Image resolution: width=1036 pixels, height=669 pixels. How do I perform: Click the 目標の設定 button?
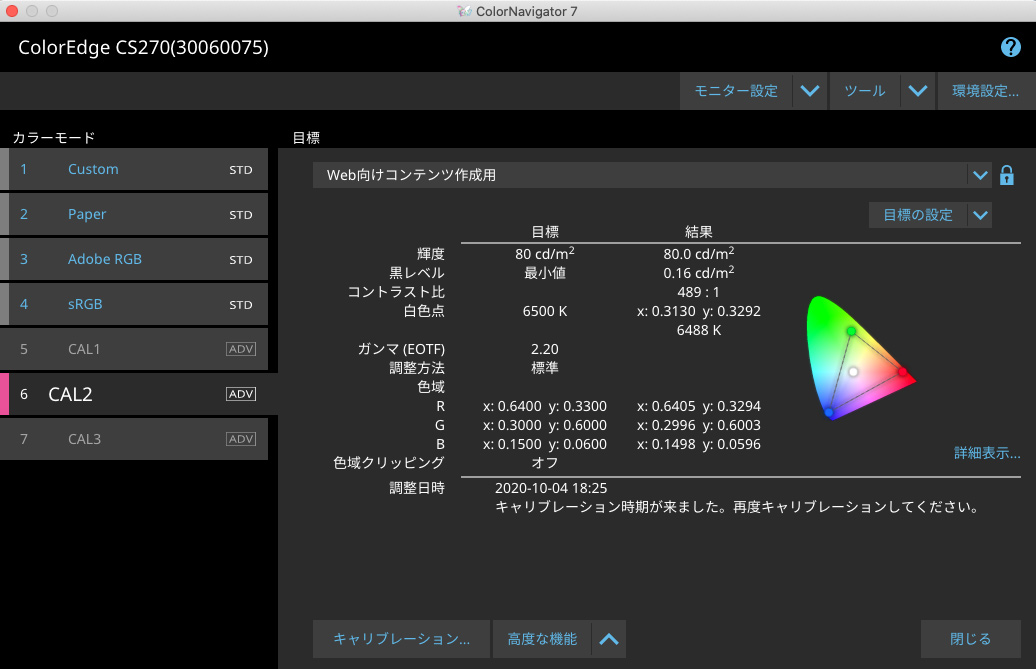[x=918, y=215]
